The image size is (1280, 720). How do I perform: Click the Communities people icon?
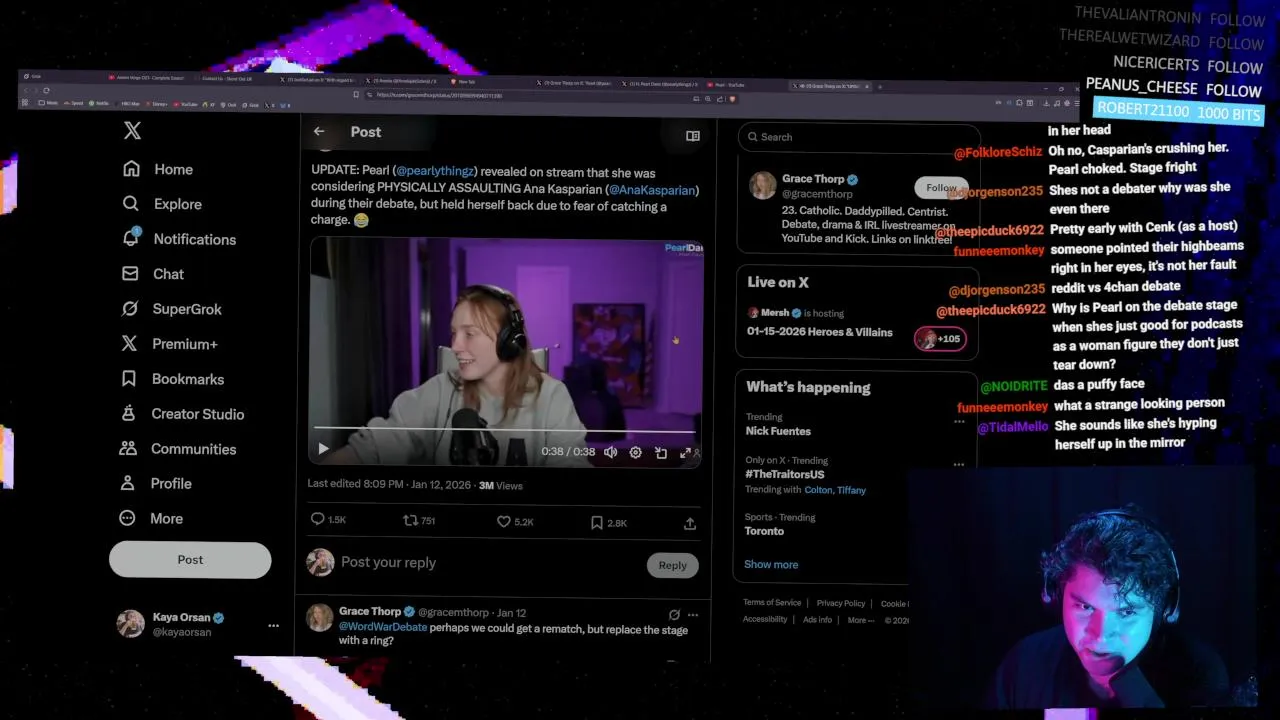tap(129, 449)
